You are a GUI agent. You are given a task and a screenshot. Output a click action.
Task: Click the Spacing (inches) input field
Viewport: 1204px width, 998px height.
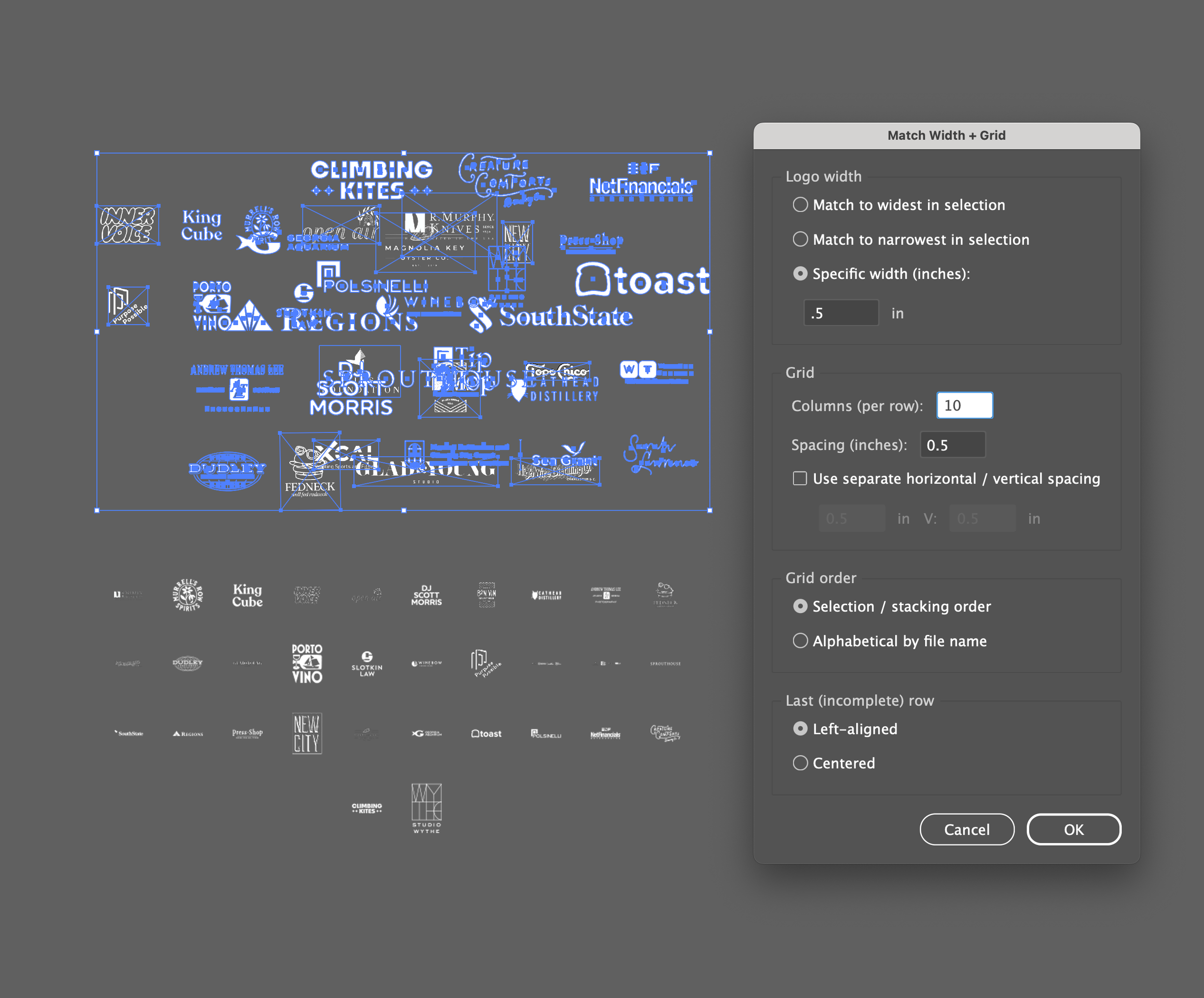952,445
